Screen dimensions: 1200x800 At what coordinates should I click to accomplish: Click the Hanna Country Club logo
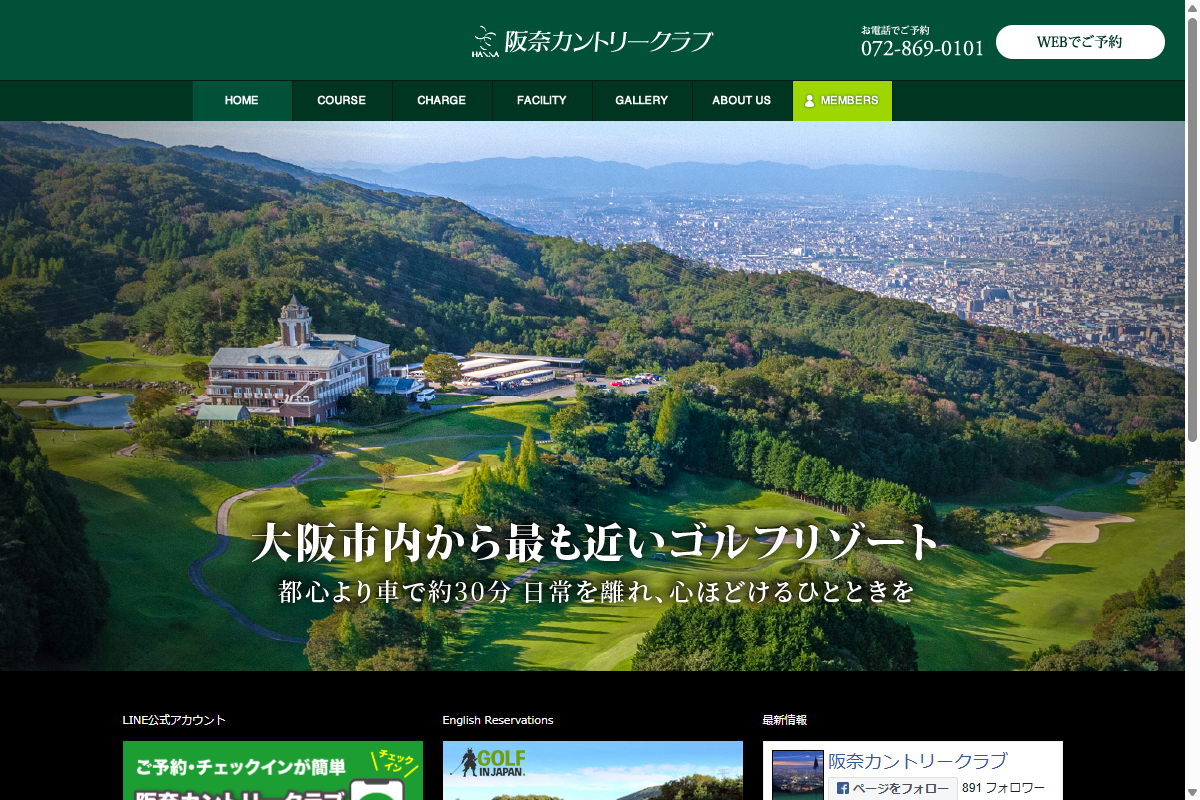(592, 42)
